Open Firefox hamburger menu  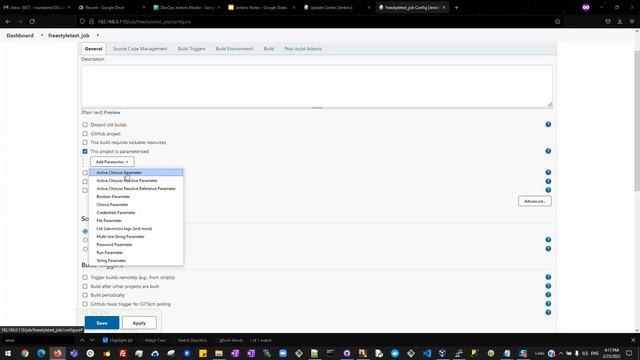[x=632, y=22]
